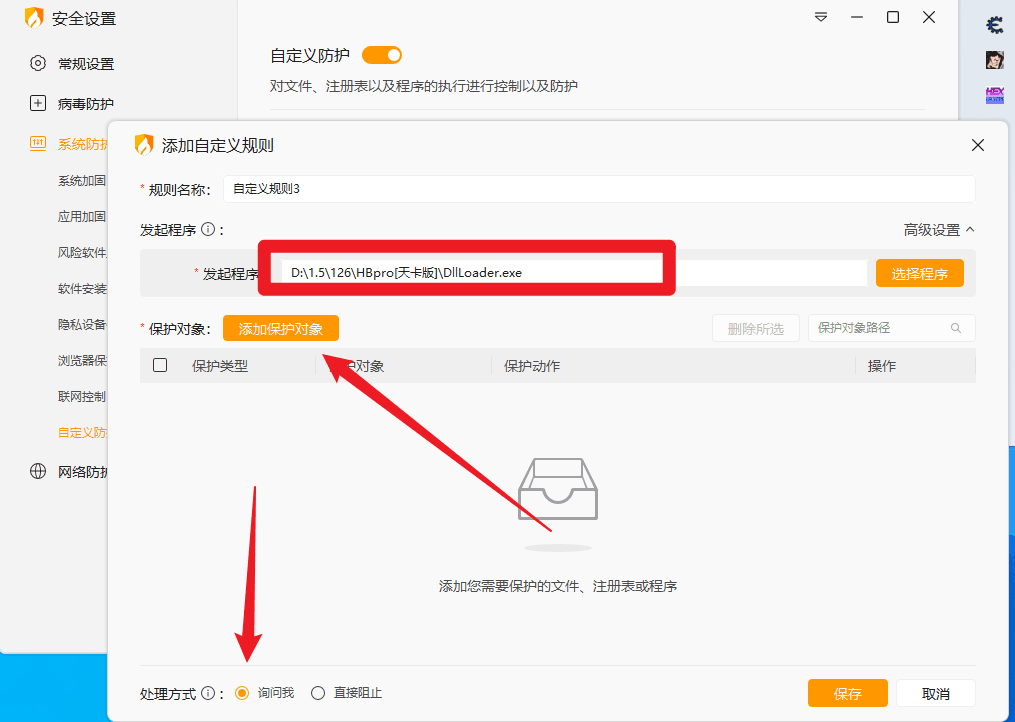Close the 添加自定义规则 dialog
1015x722 pixels.
(978, 145)
